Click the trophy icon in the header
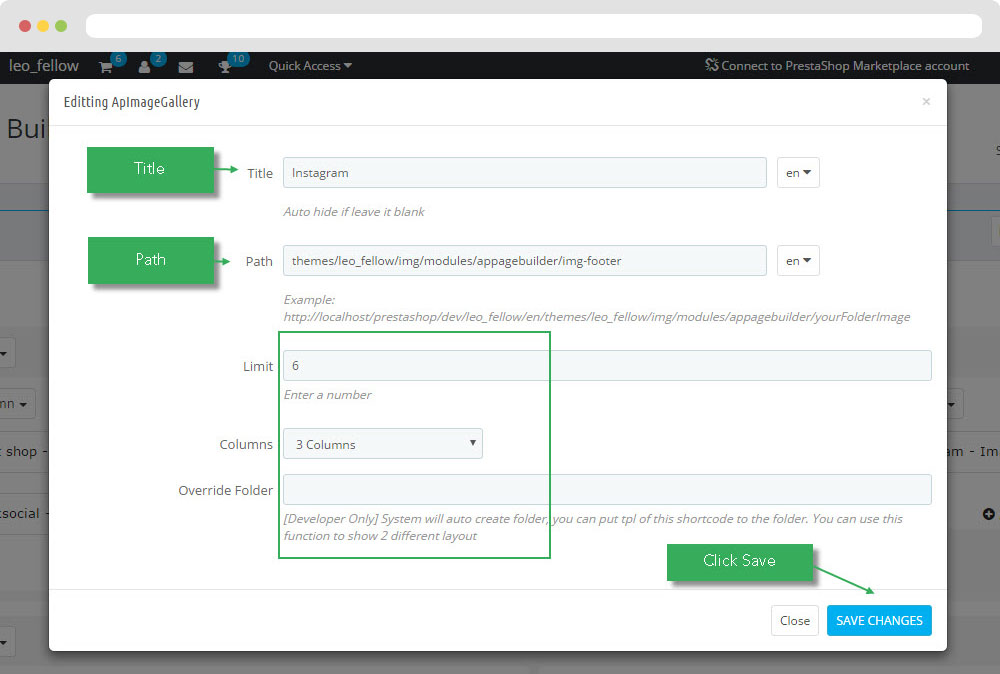The width and height of the screenshot is (1000, 674). coord(225,67)
